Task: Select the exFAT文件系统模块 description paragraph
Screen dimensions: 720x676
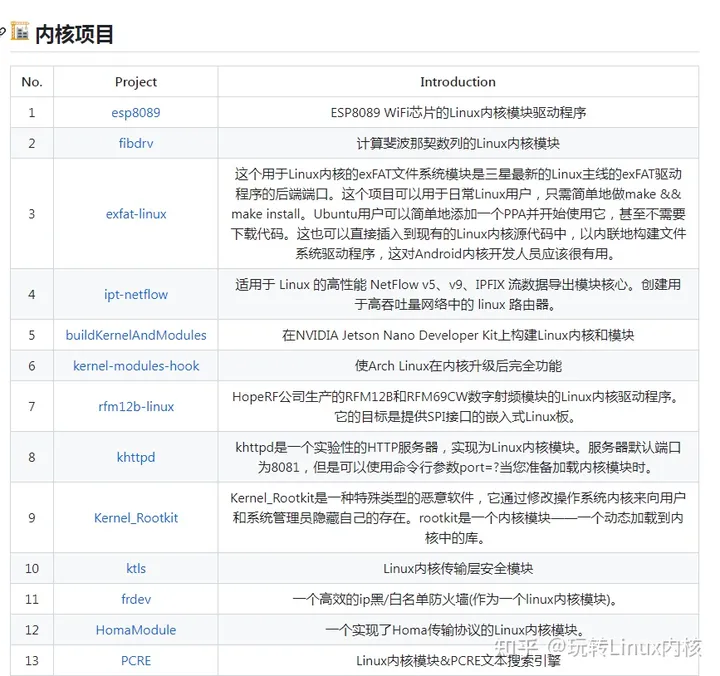Action: [458, 214]
